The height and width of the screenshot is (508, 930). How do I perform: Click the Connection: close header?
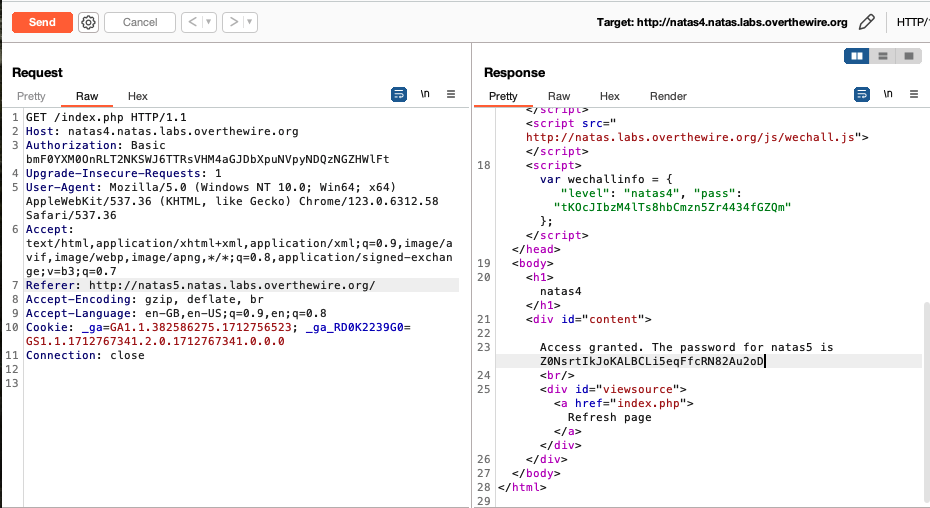(85, 355)
